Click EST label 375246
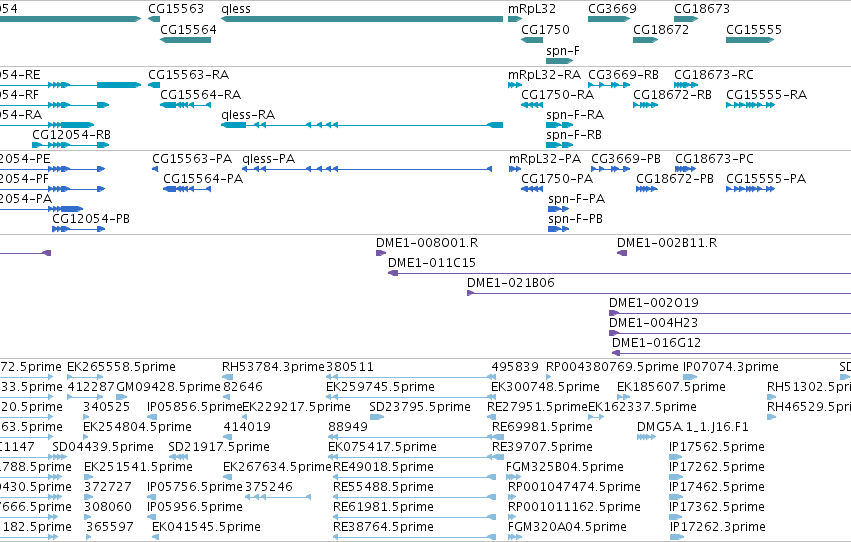The width and height of the screenshot is (851, 542). [x=269, y=487]
